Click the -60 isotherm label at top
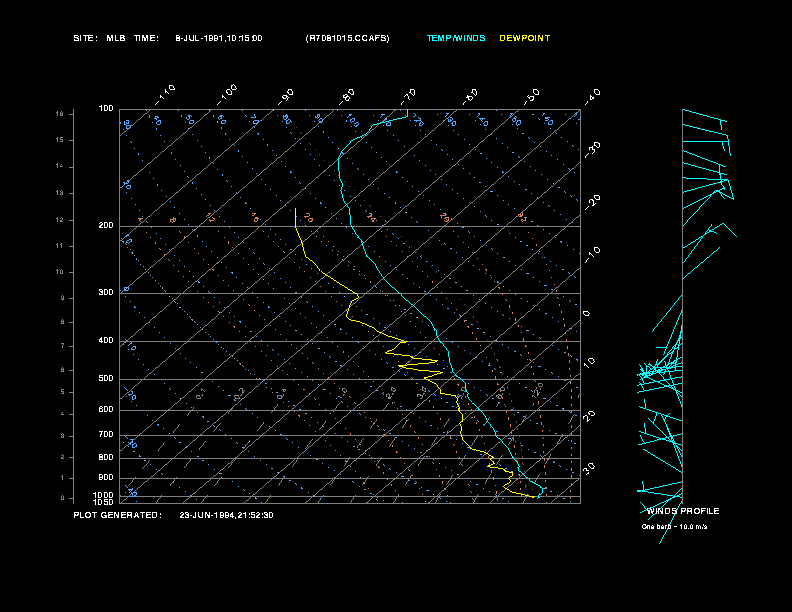Viewport: 792px width, 612px height. (x=470, y=97)
